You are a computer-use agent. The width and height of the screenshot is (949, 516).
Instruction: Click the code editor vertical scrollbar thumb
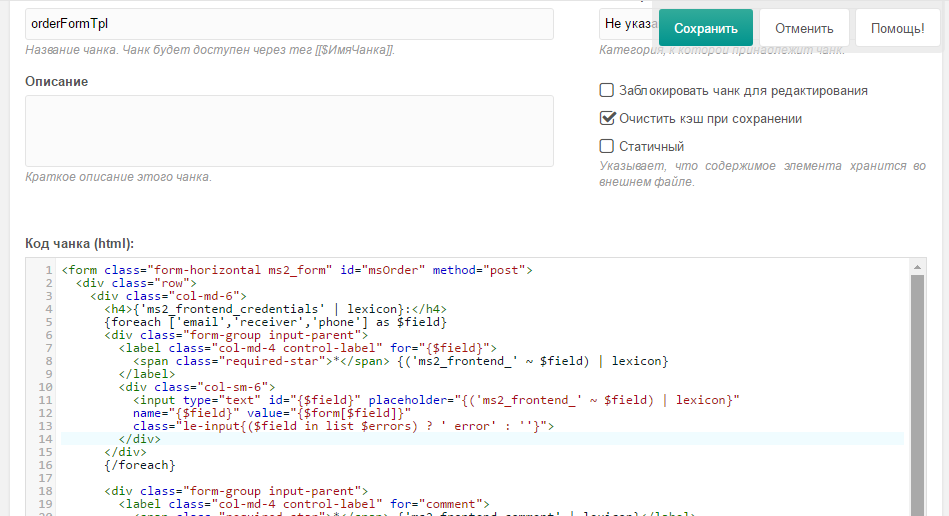[x=918, y=395]
